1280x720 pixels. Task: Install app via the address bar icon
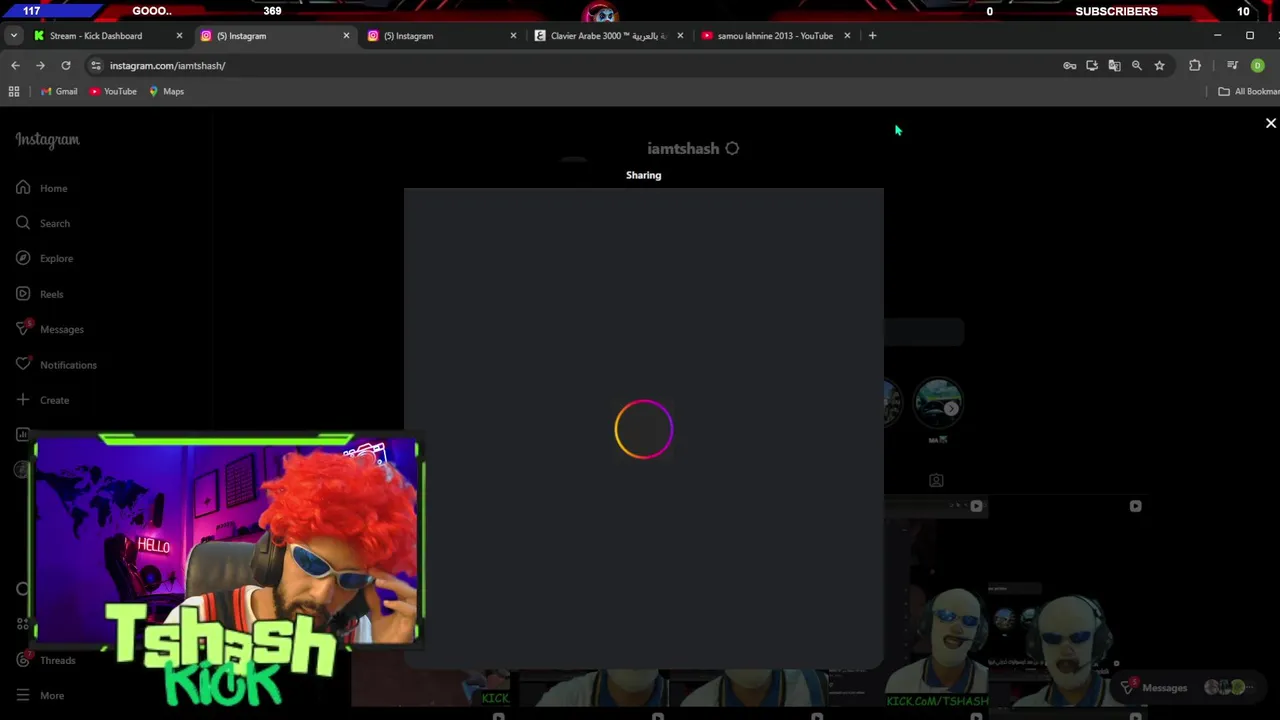(1092, 65)
